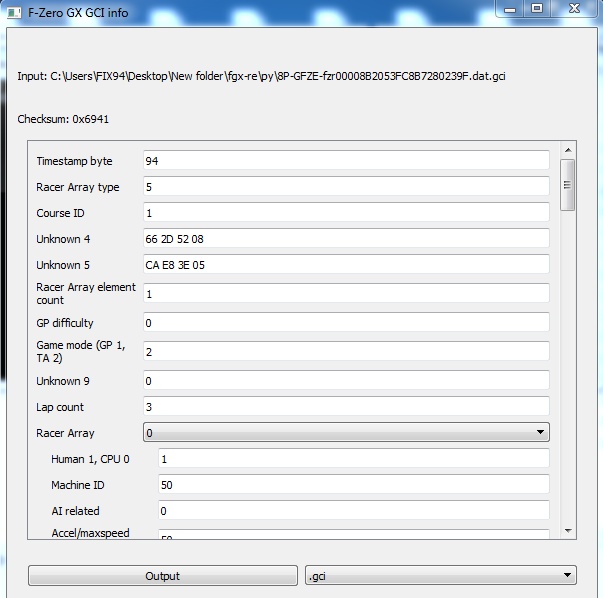Click the Accel/maxspeed label

click(x=90, y=533)
